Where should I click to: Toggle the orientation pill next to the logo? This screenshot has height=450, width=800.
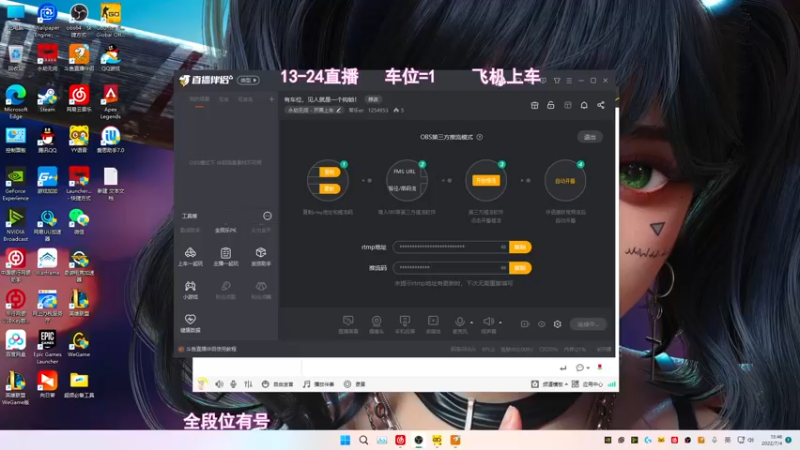248,80
